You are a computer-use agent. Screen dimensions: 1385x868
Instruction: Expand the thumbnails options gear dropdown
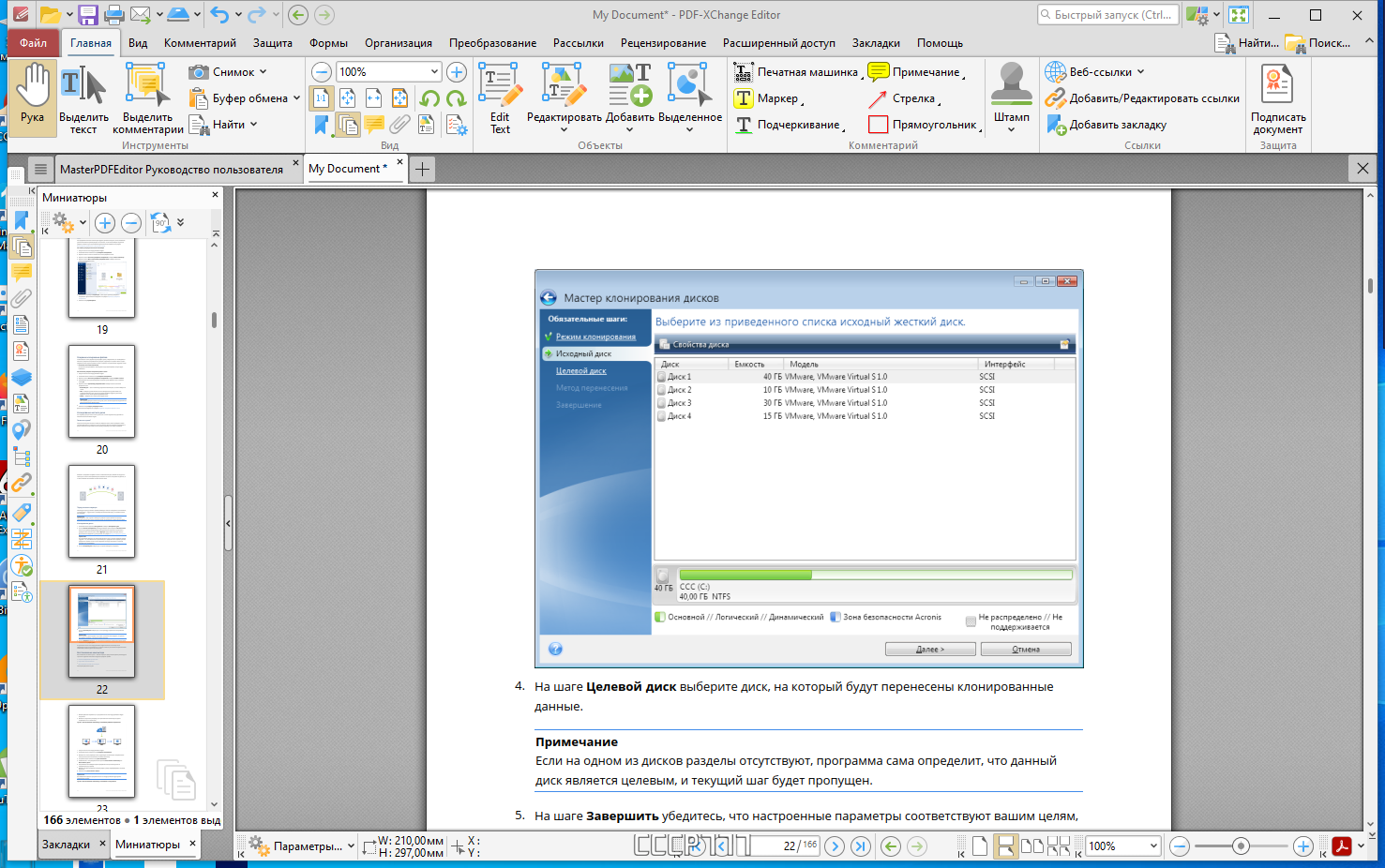(x=83, y=223)
